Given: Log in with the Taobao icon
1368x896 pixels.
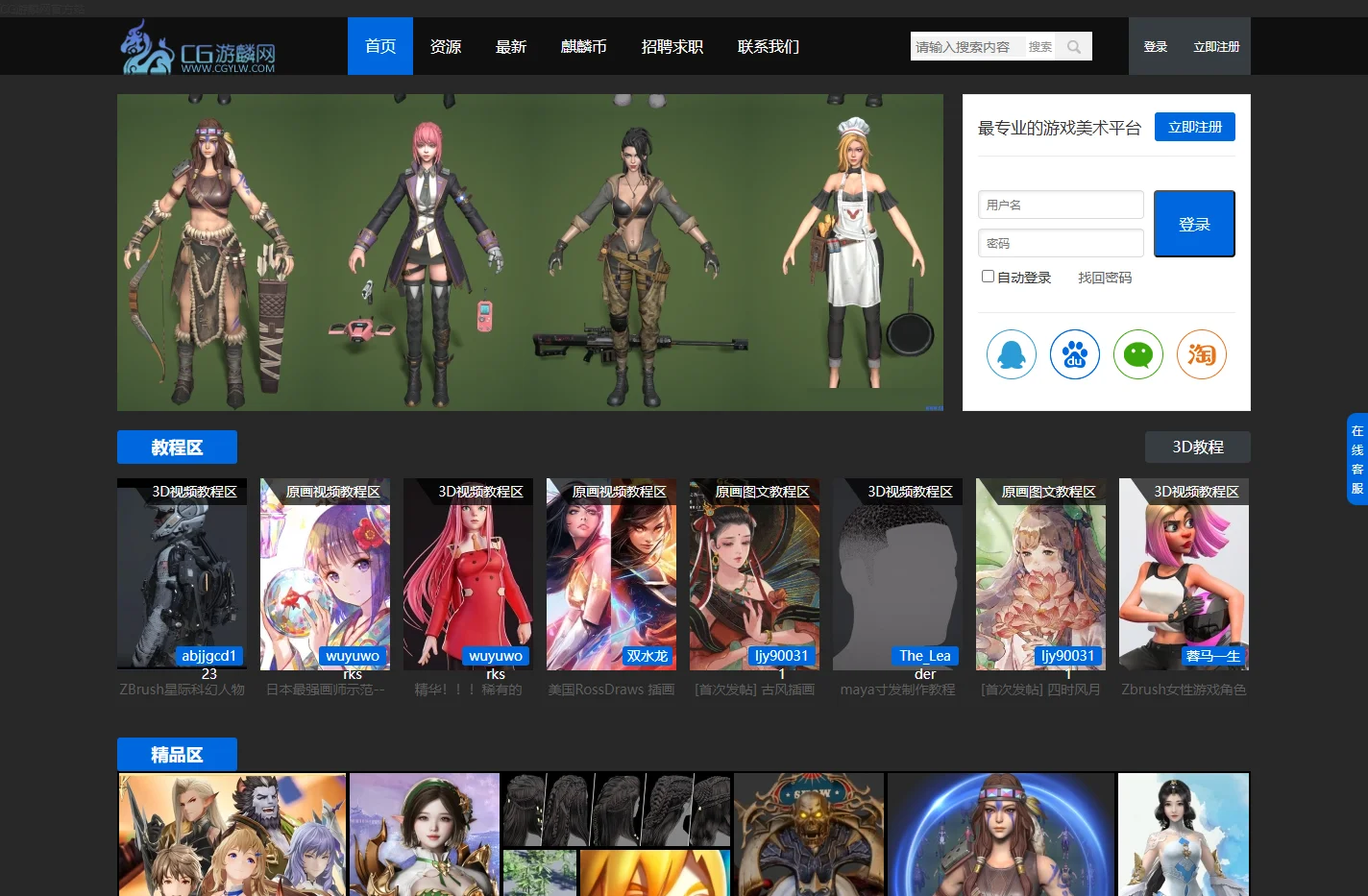Looking at the screenshot, I should pyautogui.click(x=1201, y=354).
